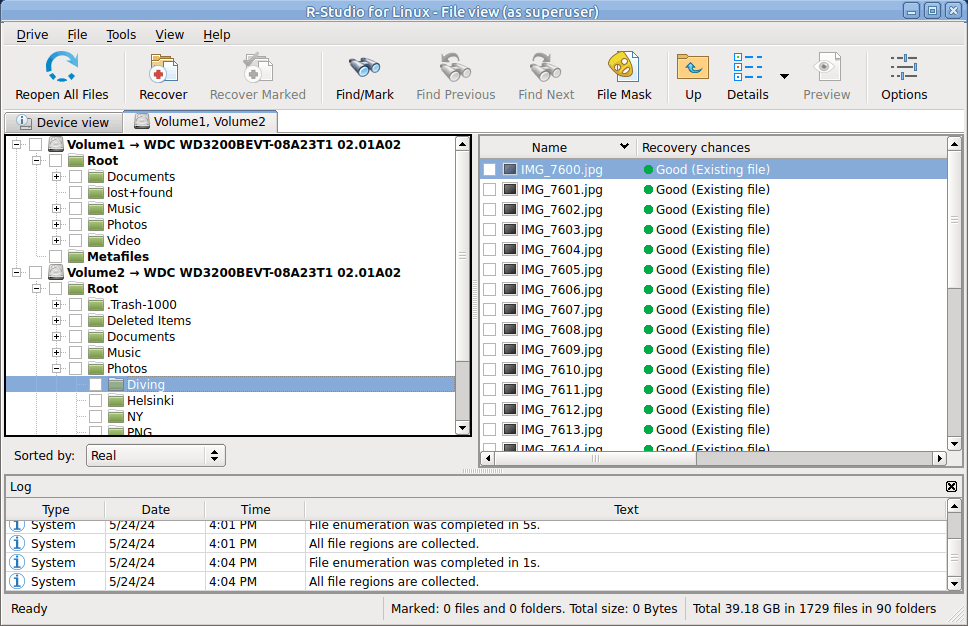Click the Helsinki folder icon
Image resolution: width=968 pixels, height=626 pixels.
(x=116, y=401)
